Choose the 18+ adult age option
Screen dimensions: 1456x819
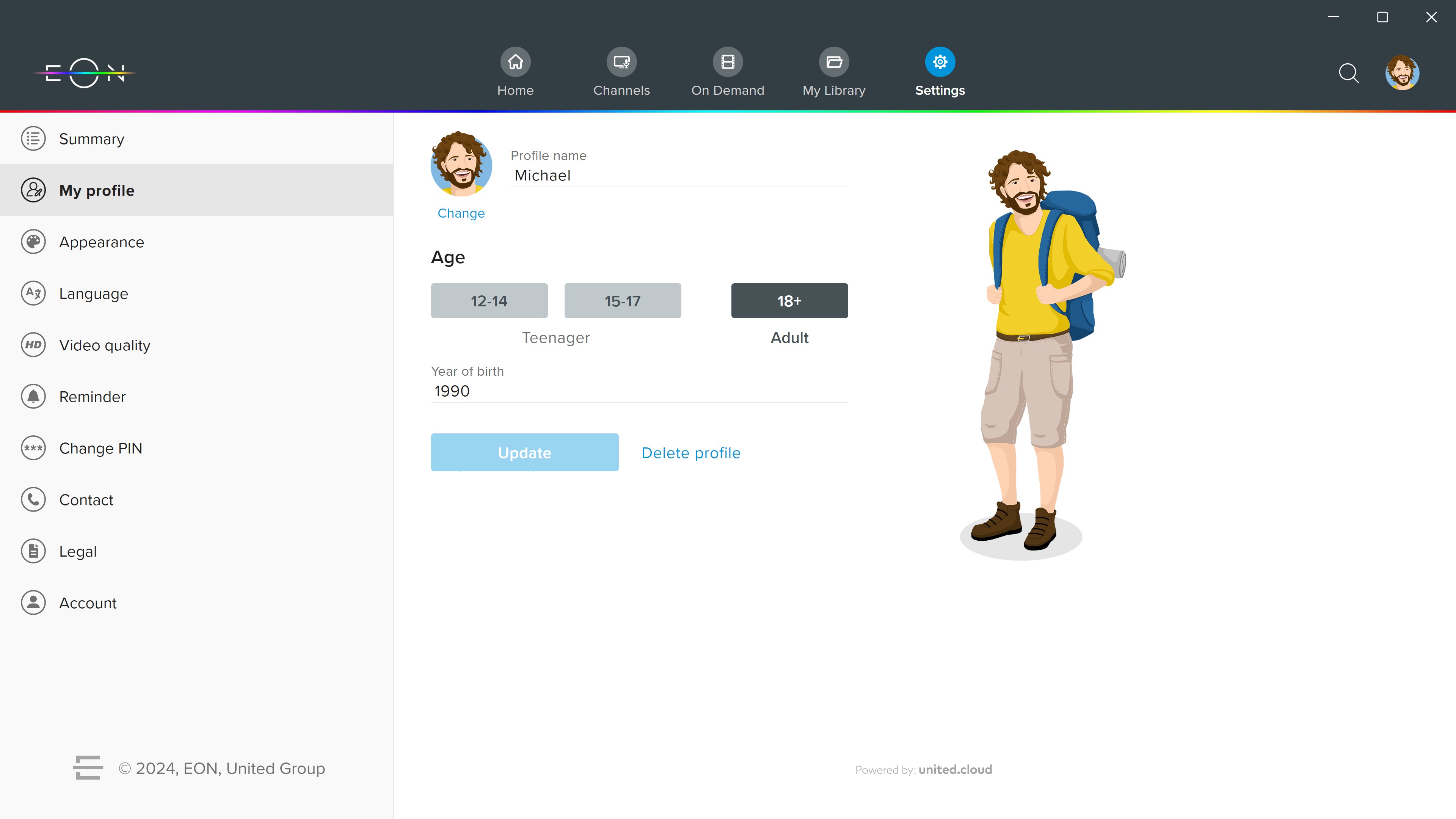click(789, 301)
